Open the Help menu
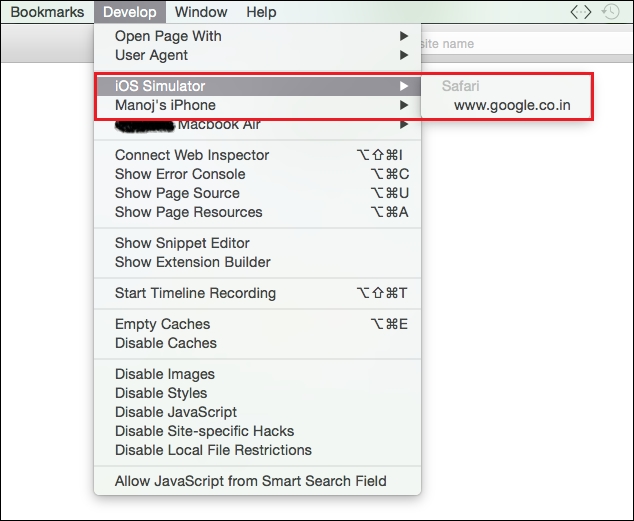Image resolution: width=634 pixels, height=521 pixels. tap(261, 12)
